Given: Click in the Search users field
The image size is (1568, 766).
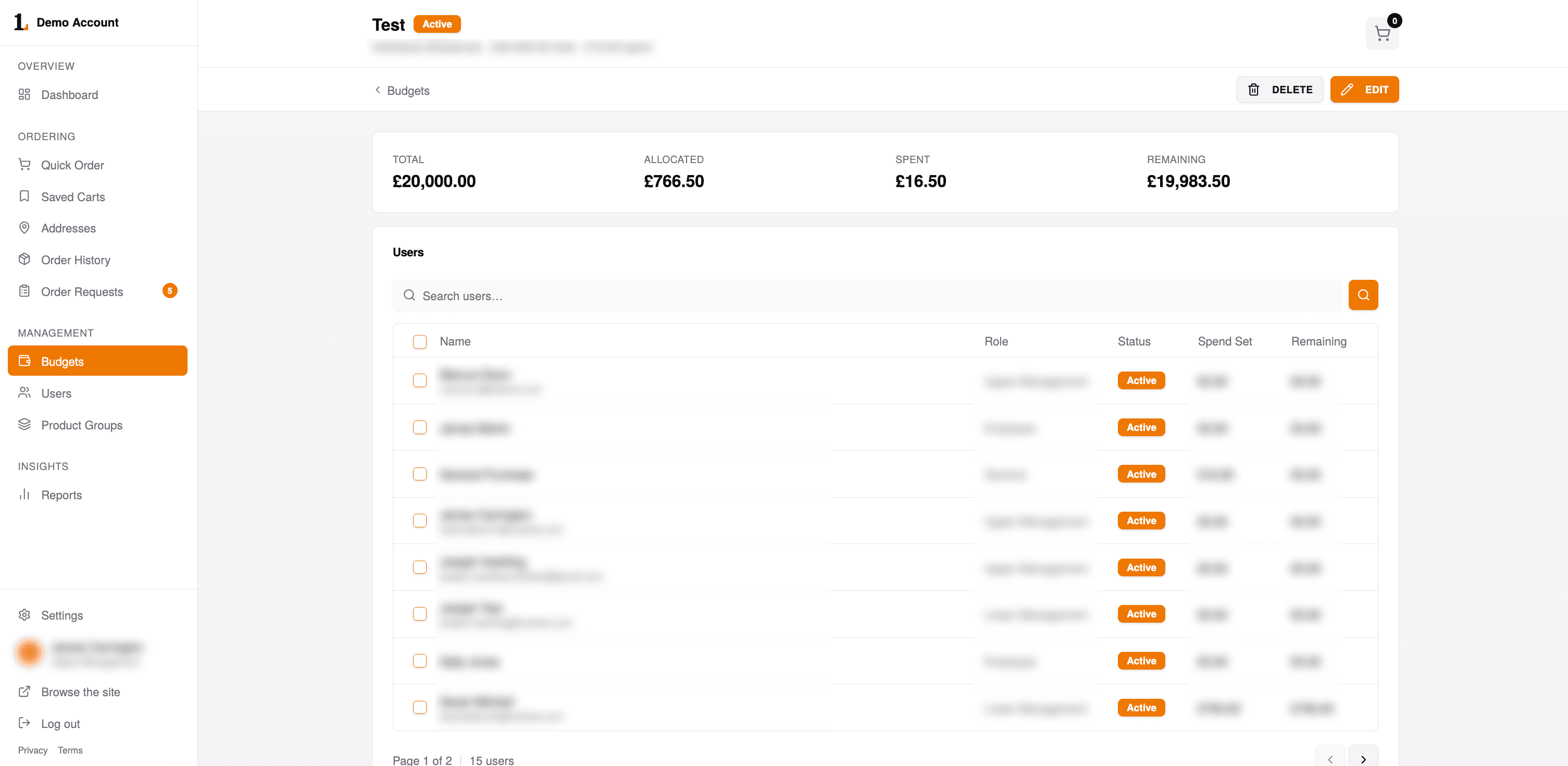Looking at the screenshot, I should (867, 296).
